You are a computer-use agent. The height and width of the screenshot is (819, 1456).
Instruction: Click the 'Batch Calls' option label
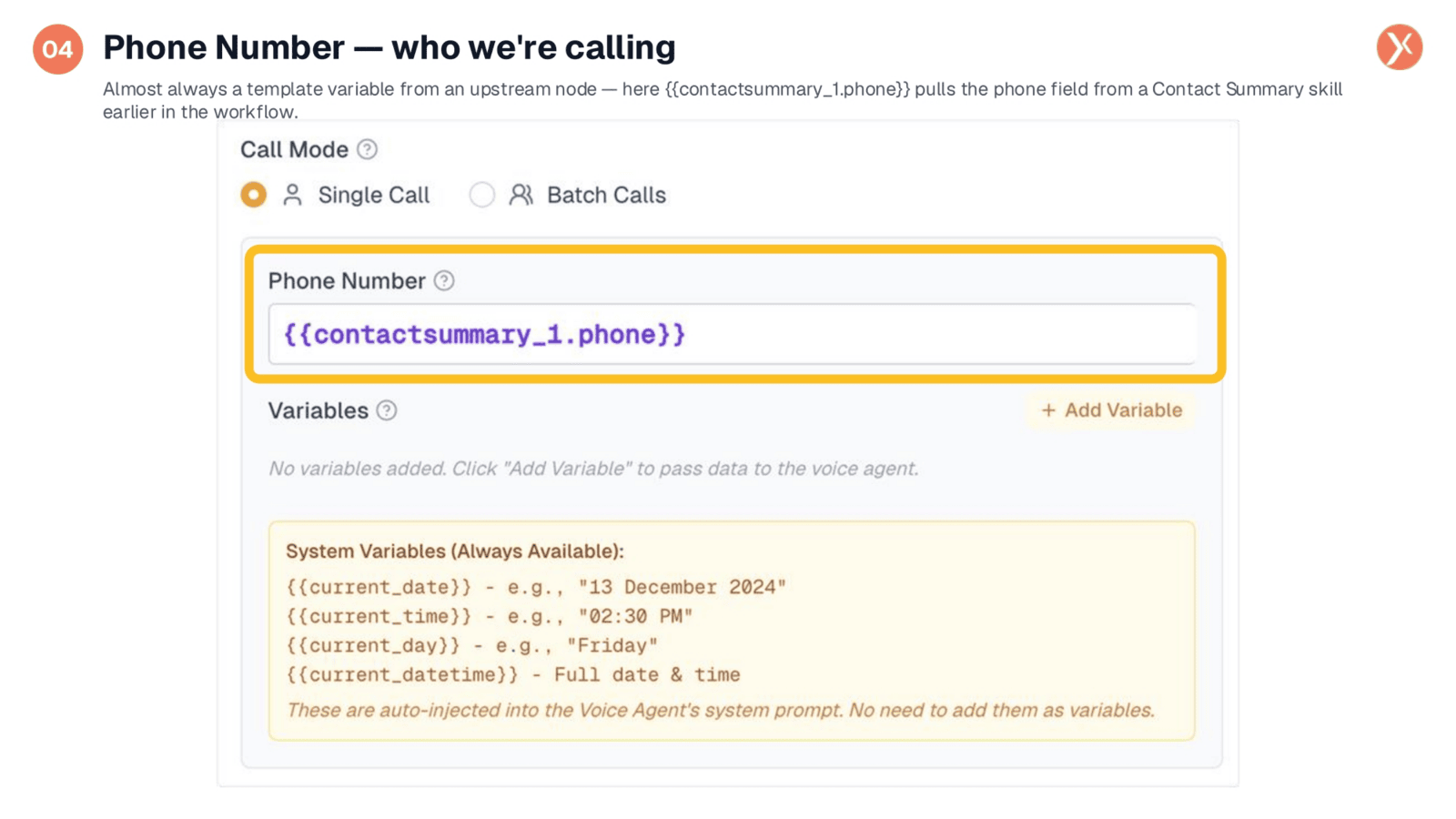606,195
